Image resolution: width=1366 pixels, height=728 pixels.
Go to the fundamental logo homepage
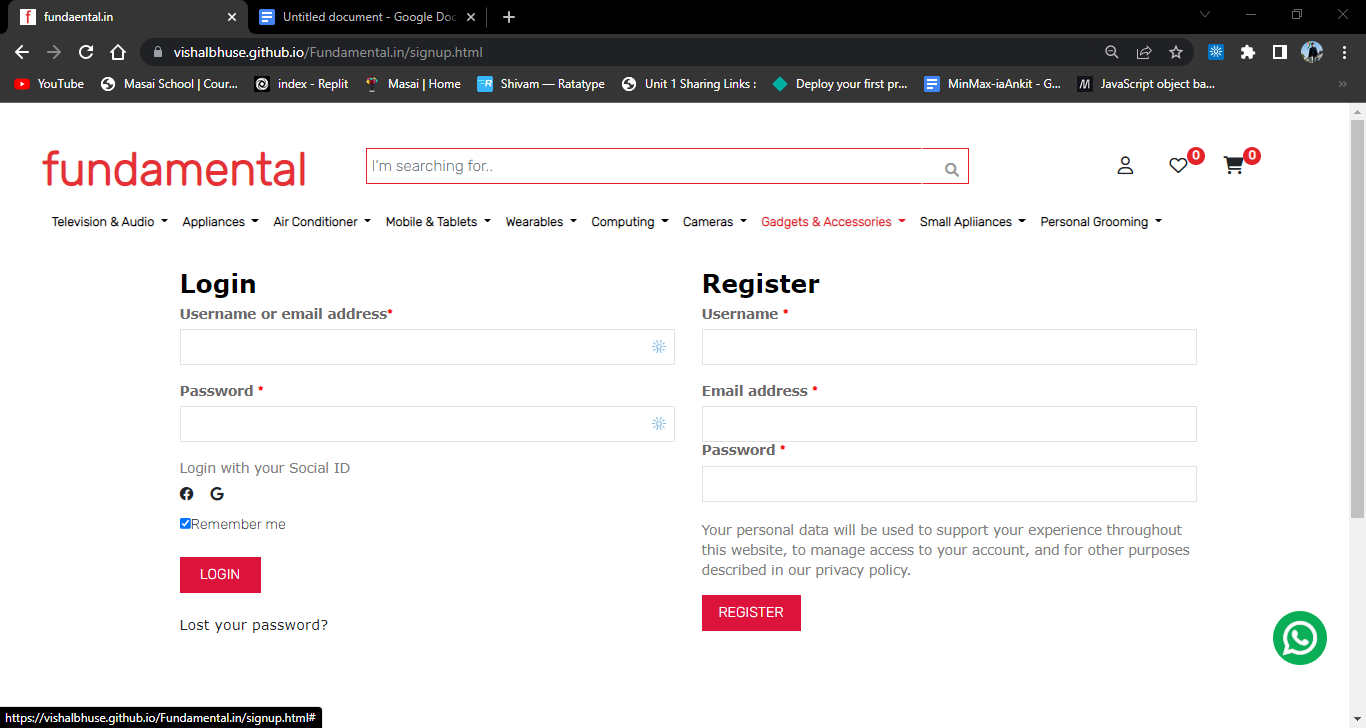174,169
